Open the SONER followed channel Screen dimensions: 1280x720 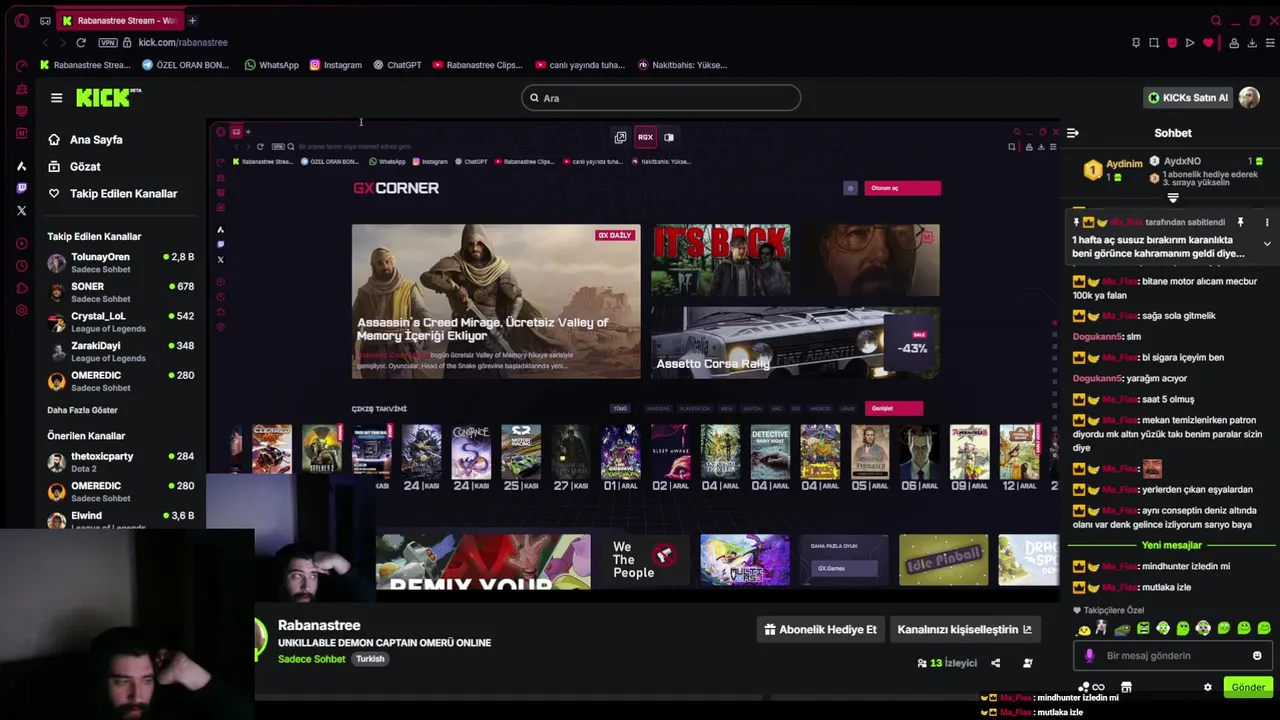pyautogui.click(x=120, y=292)
